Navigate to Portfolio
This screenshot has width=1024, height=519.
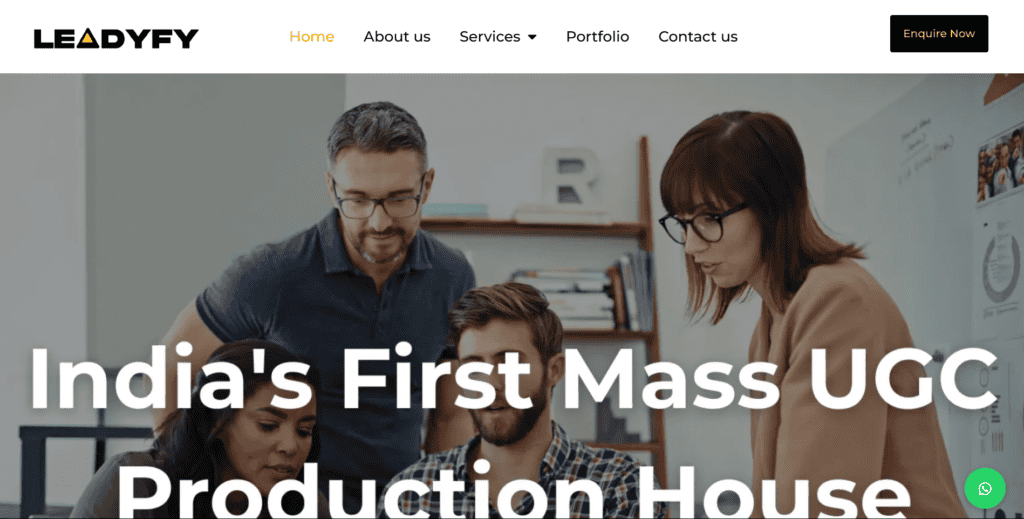pyautogui.click(x=598, y=37)
